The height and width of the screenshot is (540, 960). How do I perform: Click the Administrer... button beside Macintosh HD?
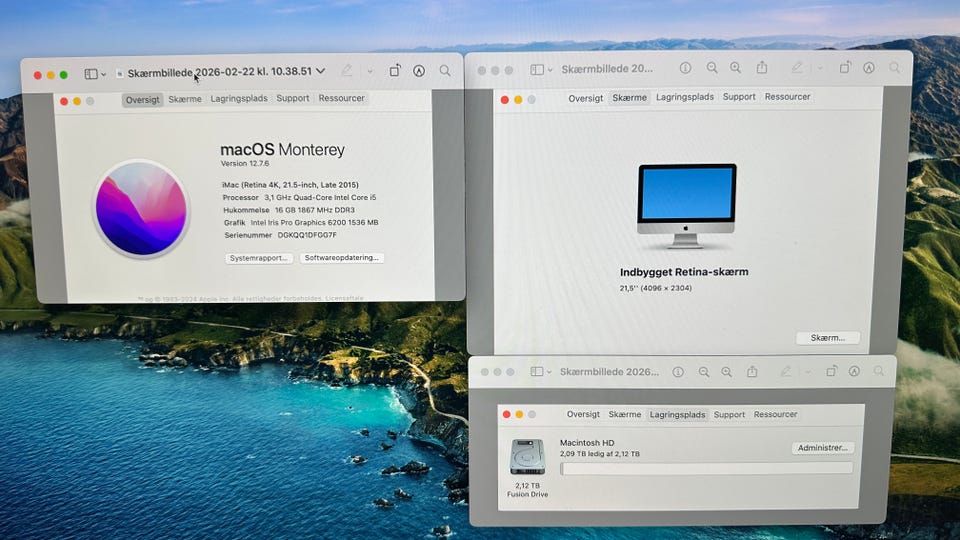click(x=822, y=448)
